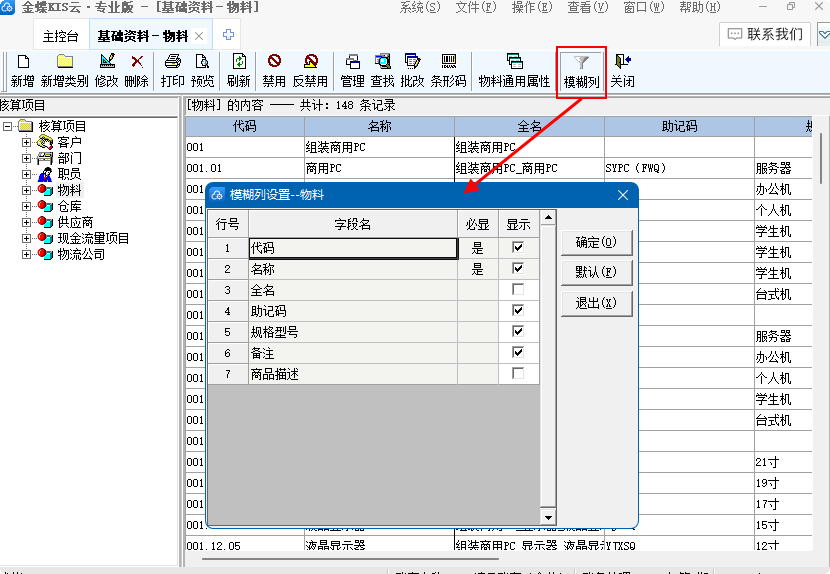Viewport: 830px width, 574px height.
Task: Click the 客户 tree icon
Action: tap(45, 142)
